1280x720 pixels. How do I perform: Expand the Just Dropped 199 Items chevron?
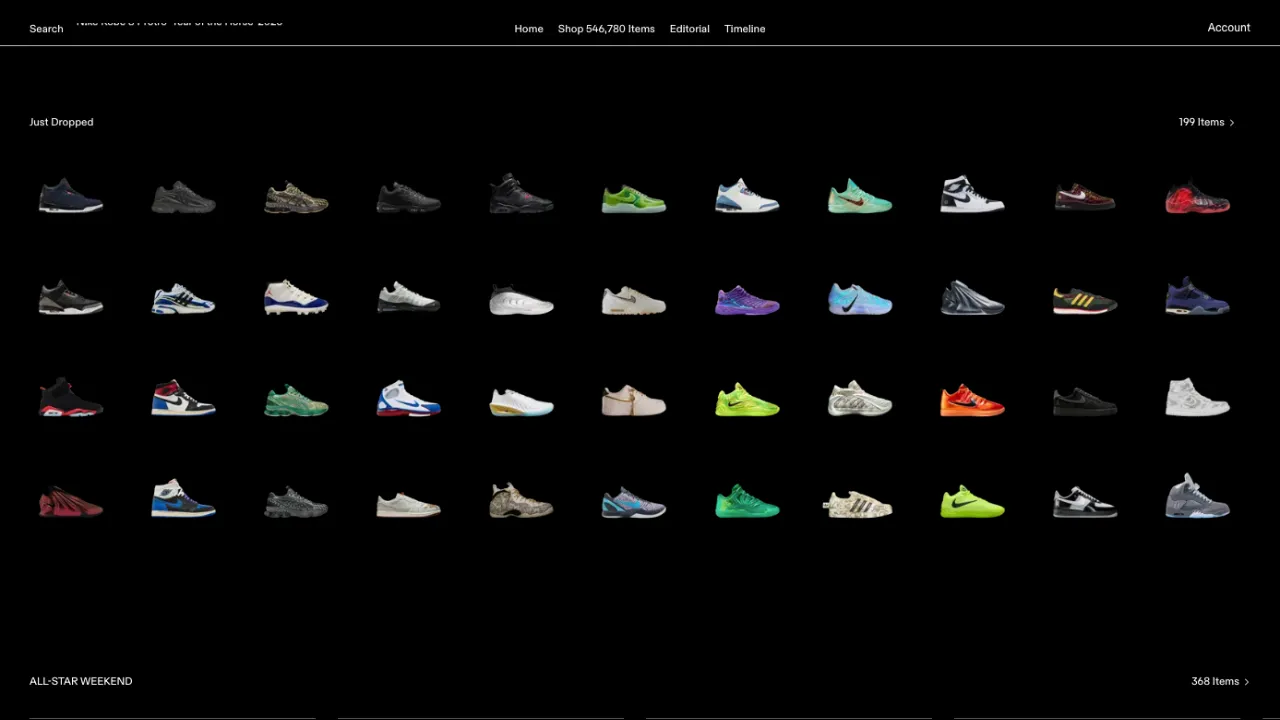pyautogui.click(x=1231, y=123)
